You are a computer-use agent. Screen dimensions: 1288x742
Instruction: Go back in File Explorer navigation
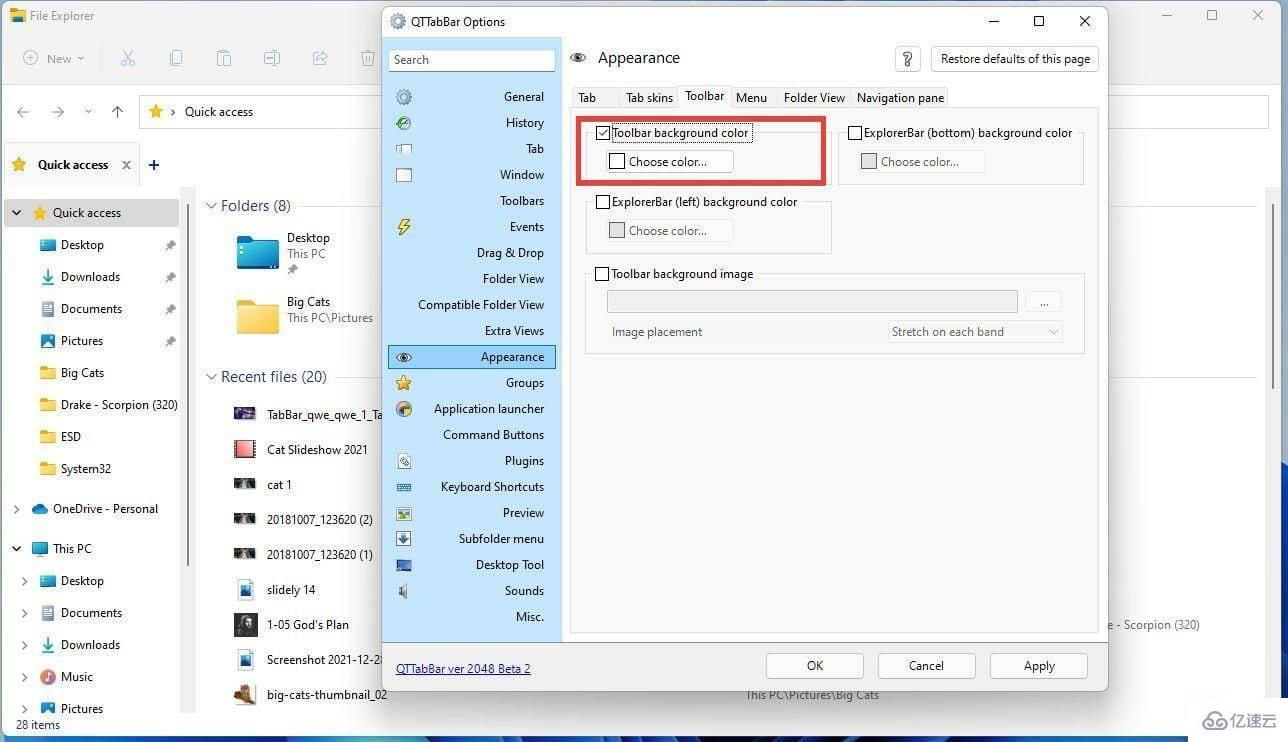click(x=23, y=112)
